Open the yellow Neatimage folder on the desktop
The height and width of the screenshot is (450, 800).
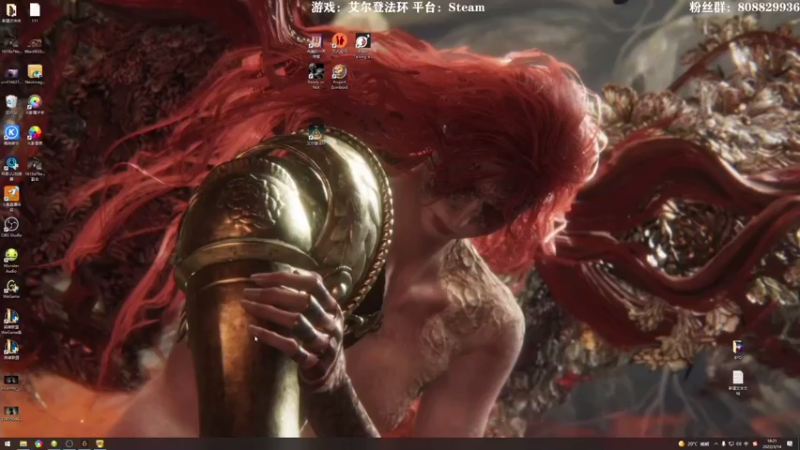(x=35, y=73)
